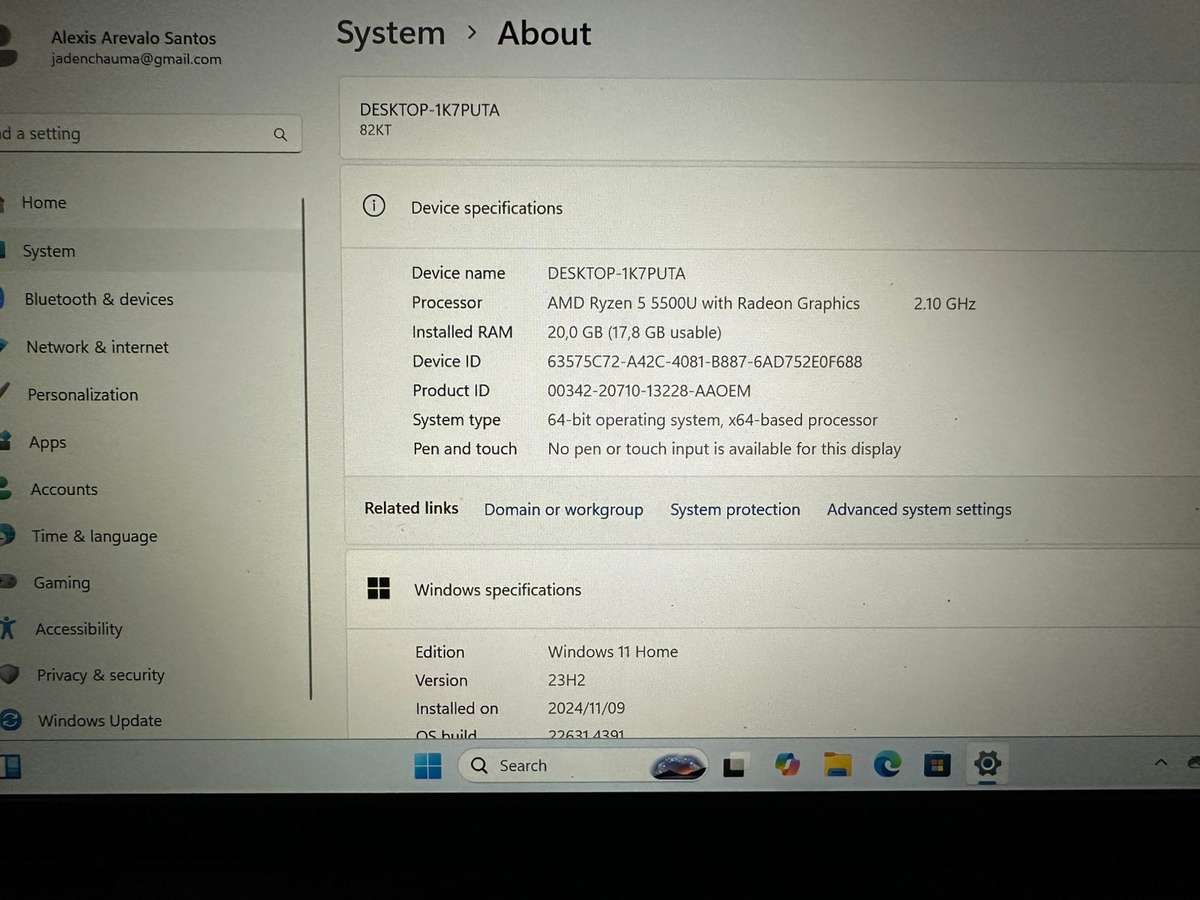The height and width of the screenshot is (900, 1200).
Task: Open File Explorer from the taskbar
Action: click(837, 764)
